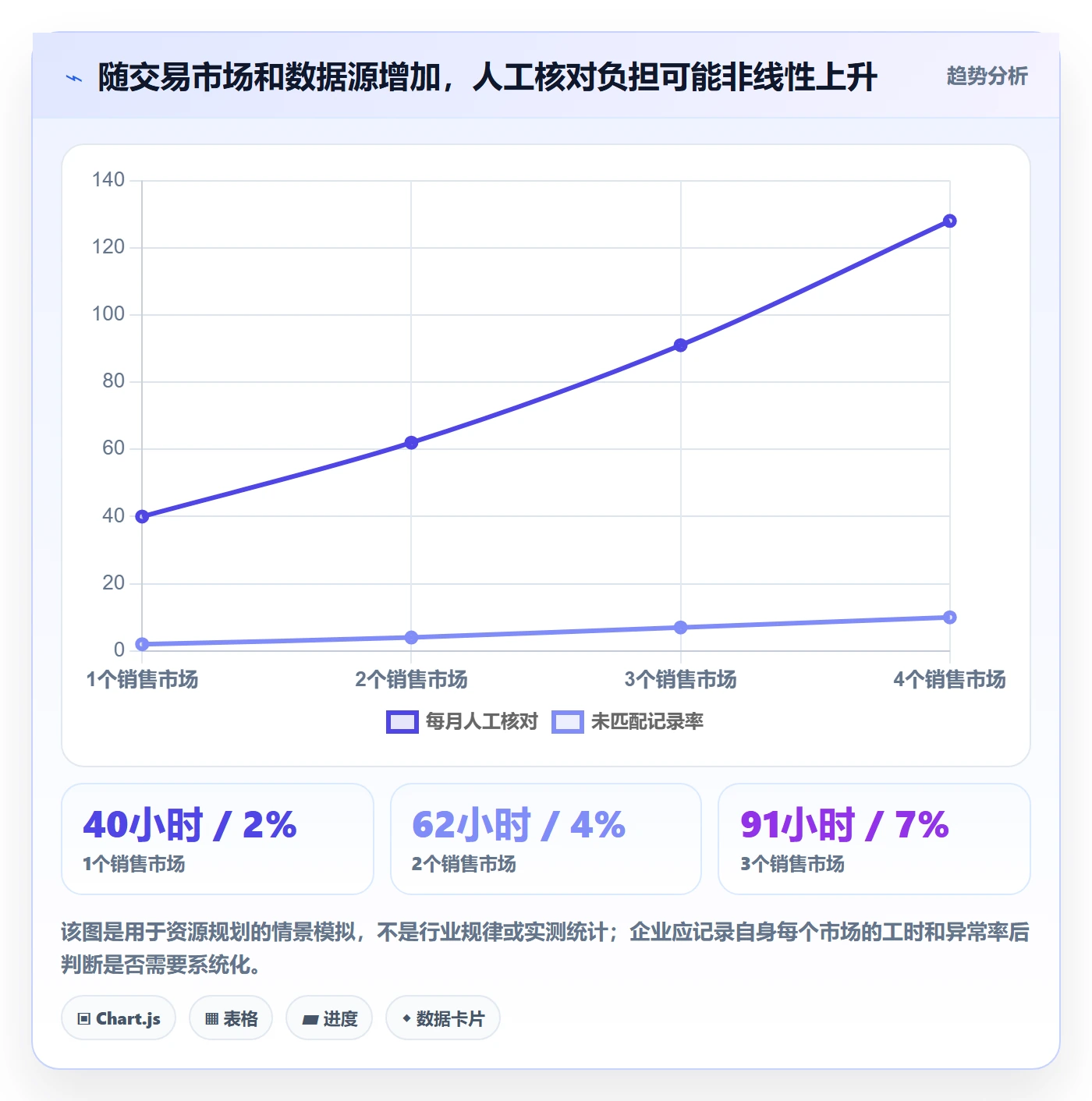Click the 未匹配记录率 legend color box
Image resolution: width=1092 pixels, height=1101 pixels.
coord(568,722)
